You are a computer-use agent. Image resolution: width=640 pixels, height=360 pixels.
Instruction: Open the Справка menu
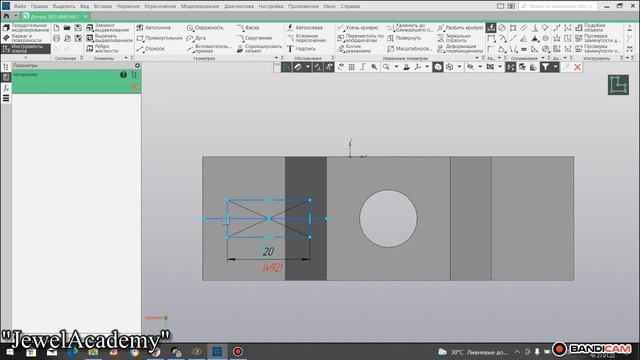click(350, 6)
